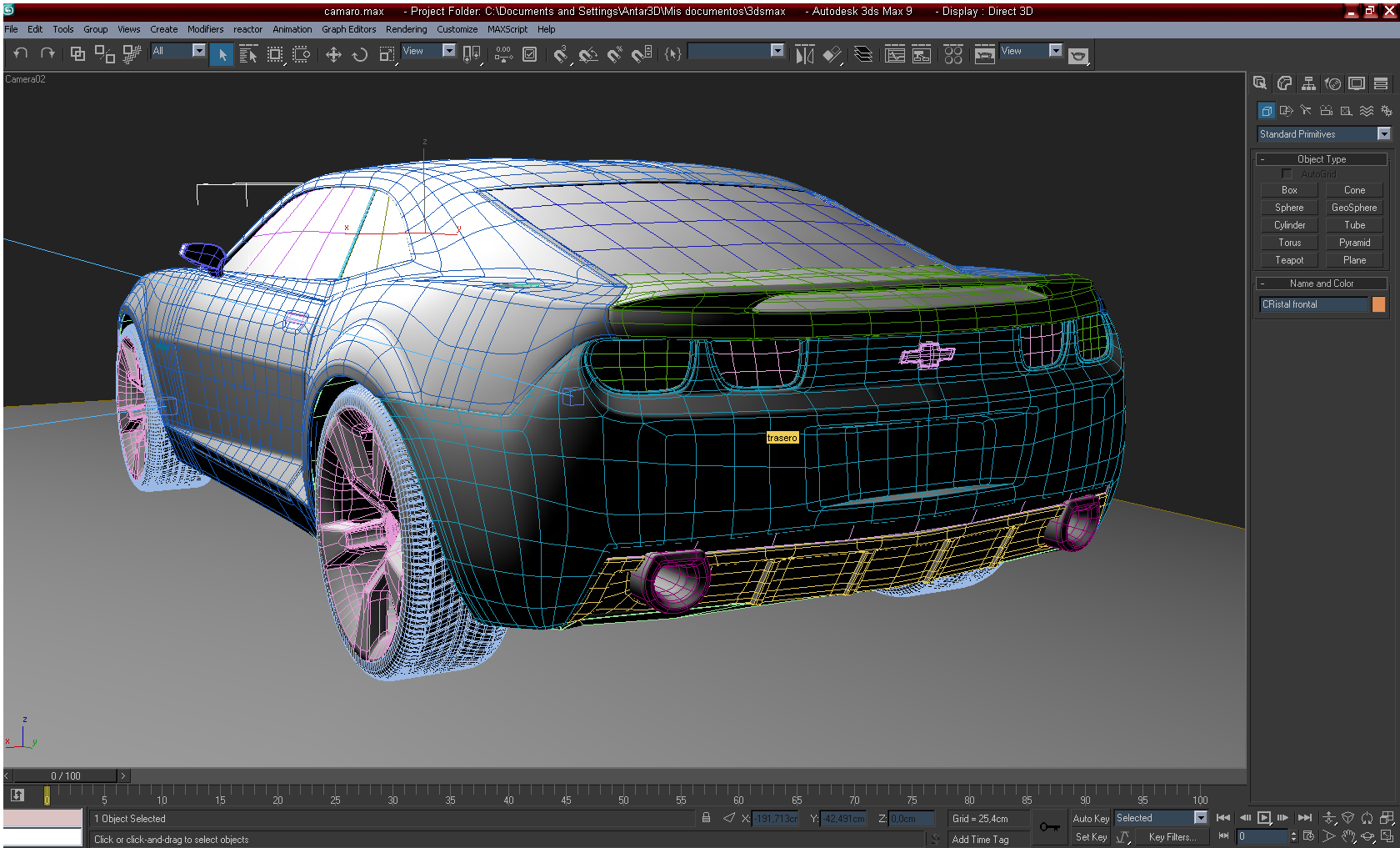Toggle Angle Snap
The width and height of the screenshot is (1400, 848).
pyautogui.click(x=588, y=54)
